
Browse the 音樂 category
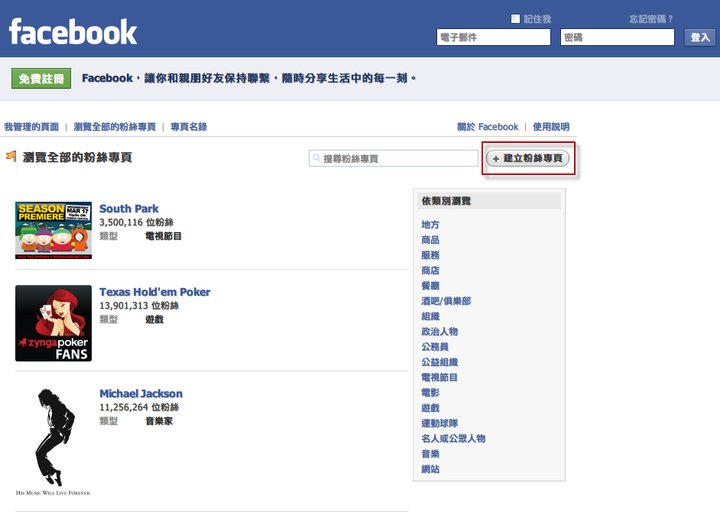point(430,454)
